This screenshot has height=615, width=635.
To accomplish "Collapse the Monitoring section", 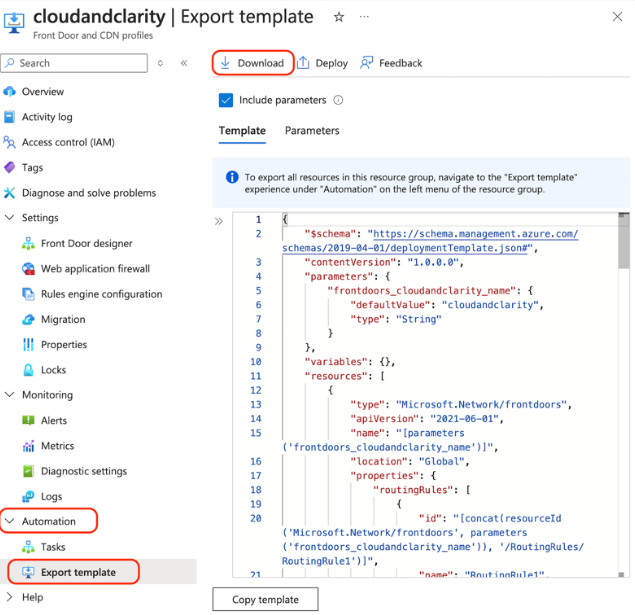I will pos(11,396).
